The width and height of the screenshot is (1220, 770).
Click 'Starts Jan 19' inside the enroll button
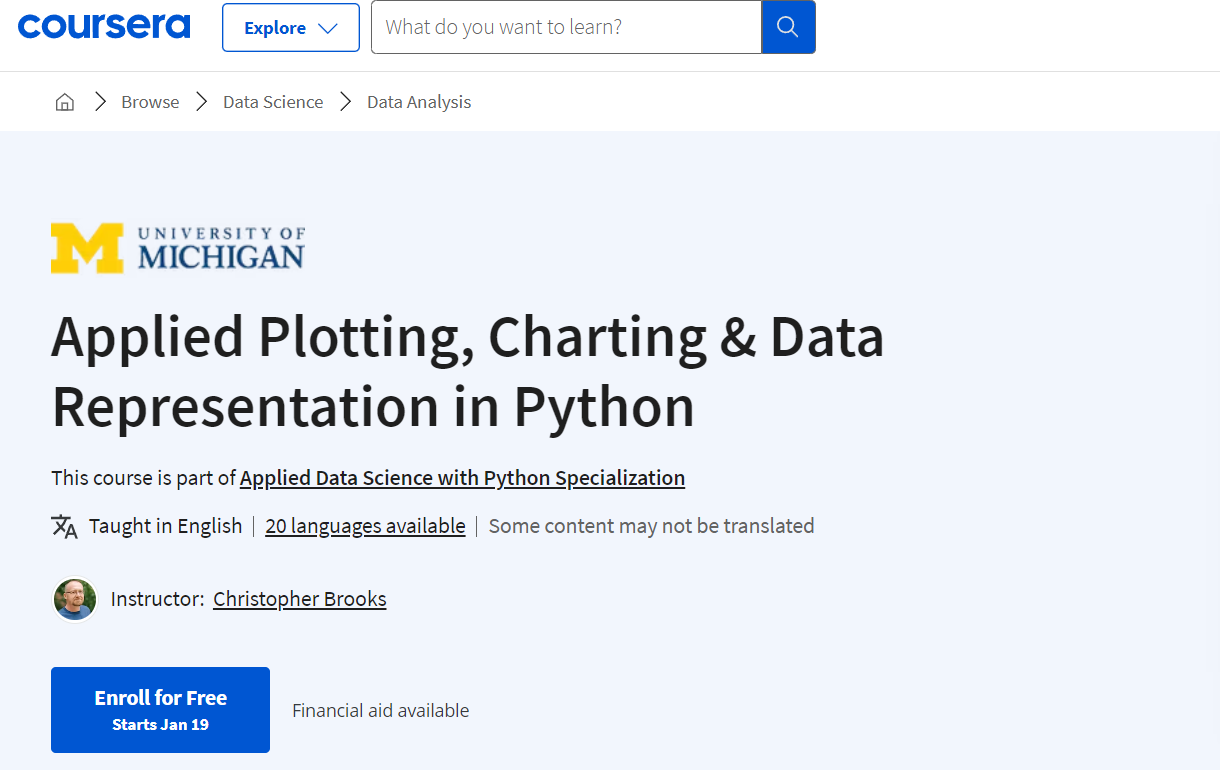click(160, 724)
